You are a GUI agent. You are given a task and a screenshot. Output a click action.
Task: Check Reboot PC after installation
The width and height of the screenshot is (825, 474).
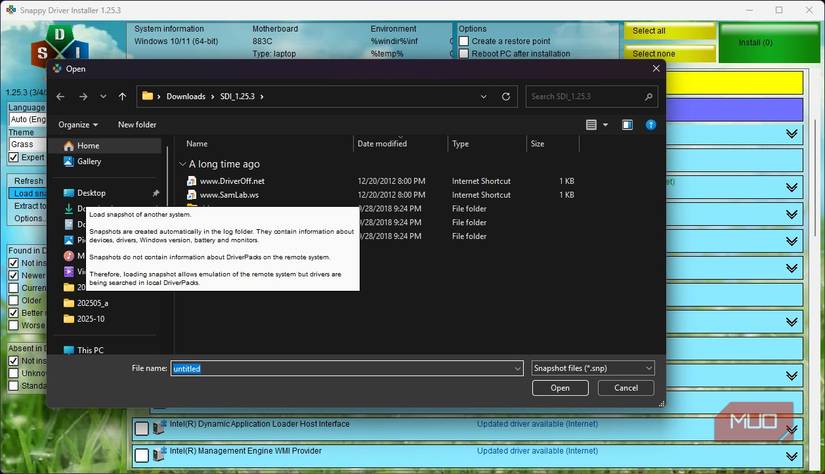464,54
